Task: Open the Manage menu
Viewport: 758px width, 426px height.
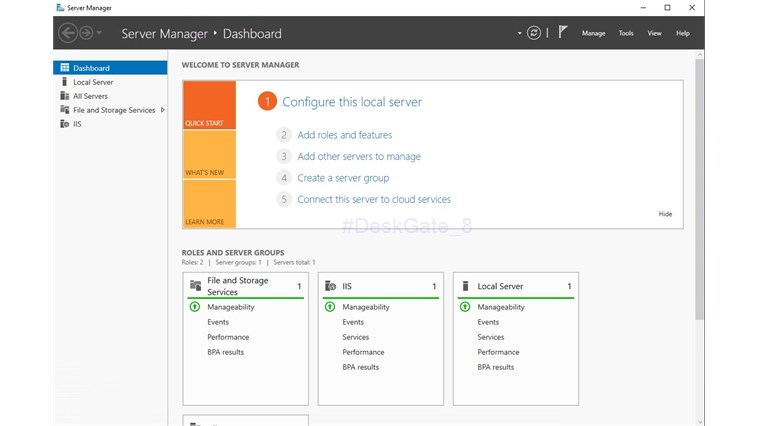Action: [594, 33]
